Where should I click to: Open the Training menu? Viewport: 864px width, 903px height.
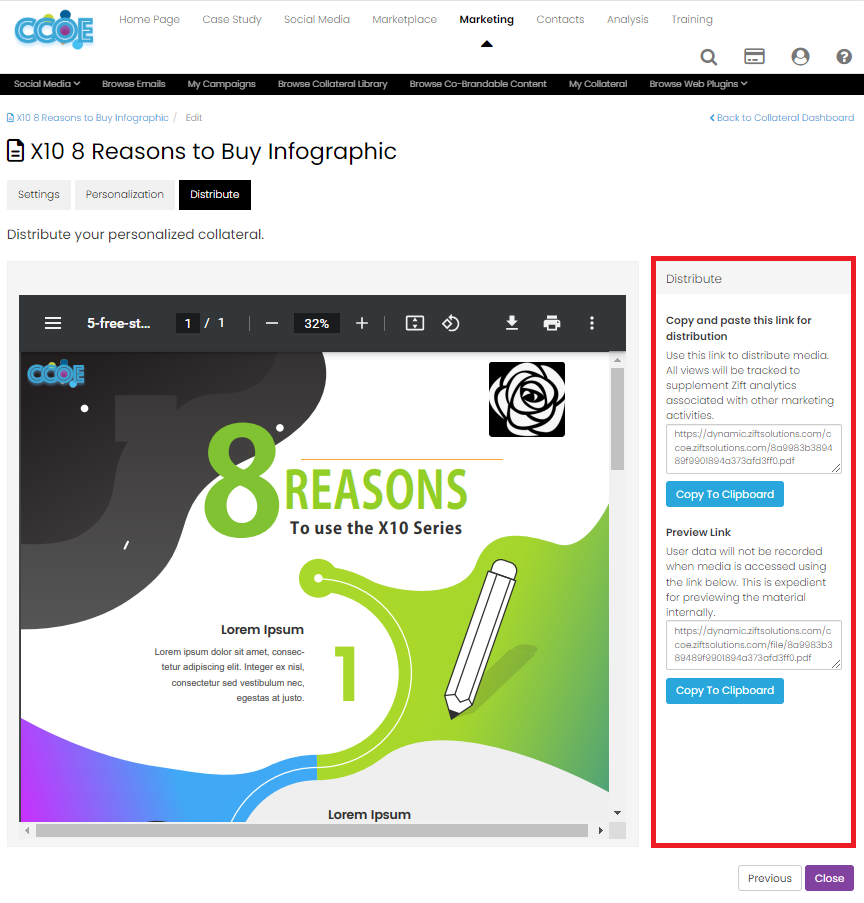coord(691,20)
